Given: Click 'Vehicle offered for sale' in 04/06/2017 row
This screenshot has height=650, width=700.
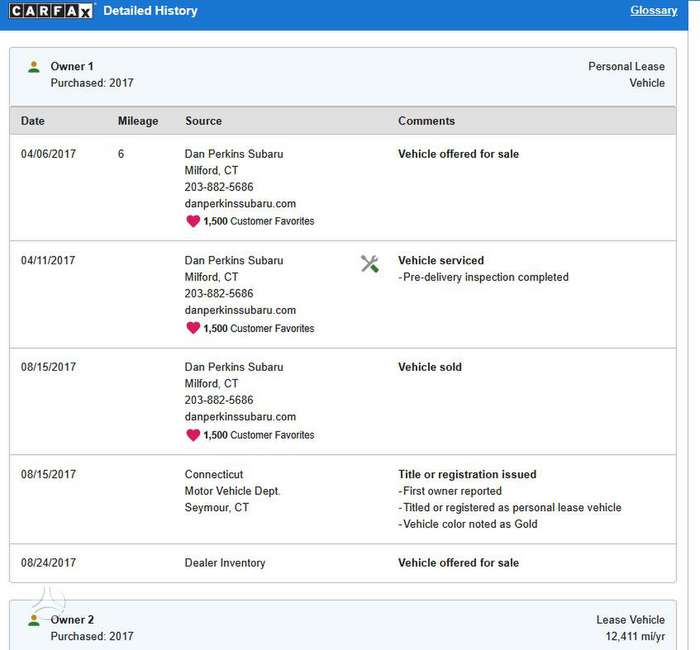Looking at the screenshot, I should pyautogui.click(x=458, y=154).
